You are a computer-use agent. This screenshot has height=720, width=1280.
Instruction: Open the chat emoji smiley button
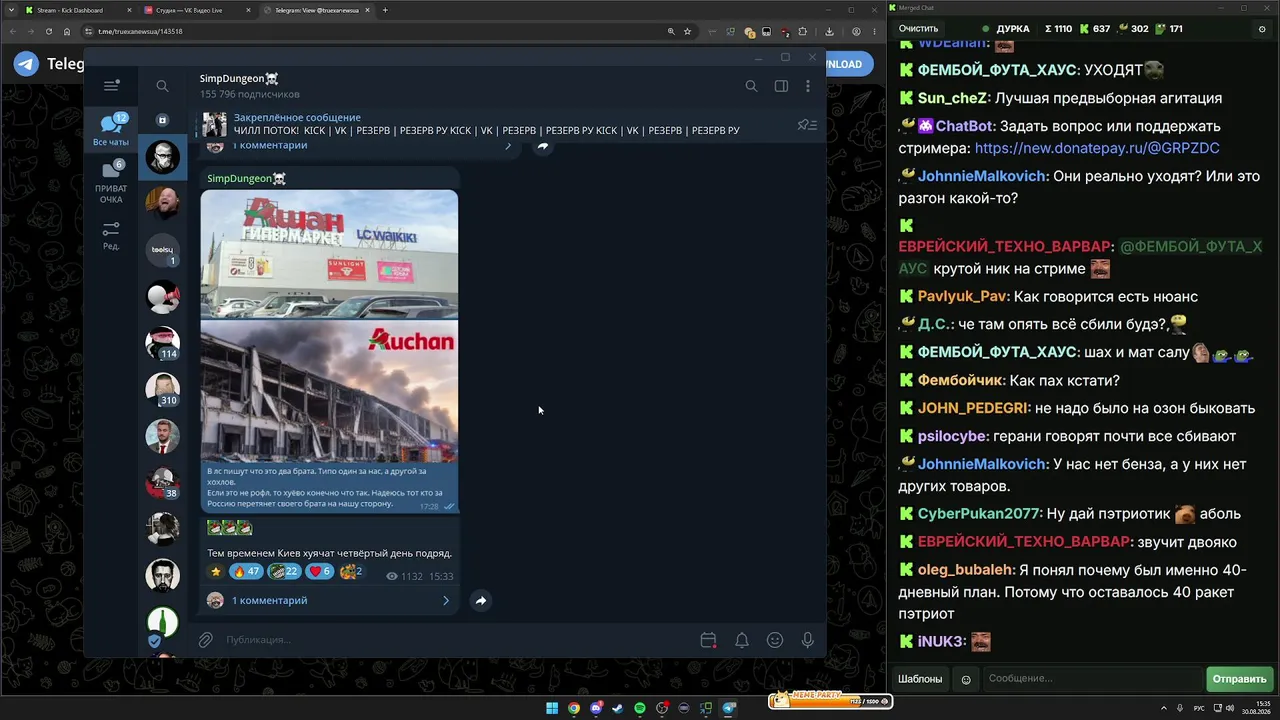point(966,679)
